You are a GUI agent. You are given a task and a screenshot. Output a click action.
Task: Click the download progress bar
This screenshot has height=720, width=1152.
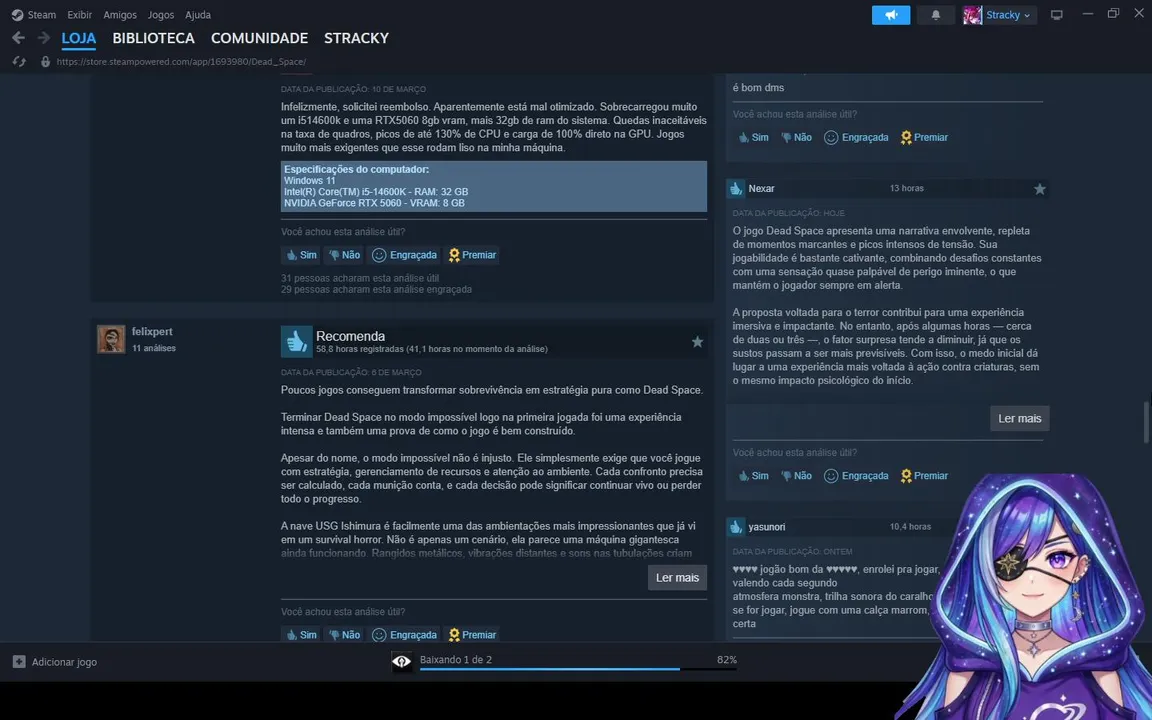point(578,669)
